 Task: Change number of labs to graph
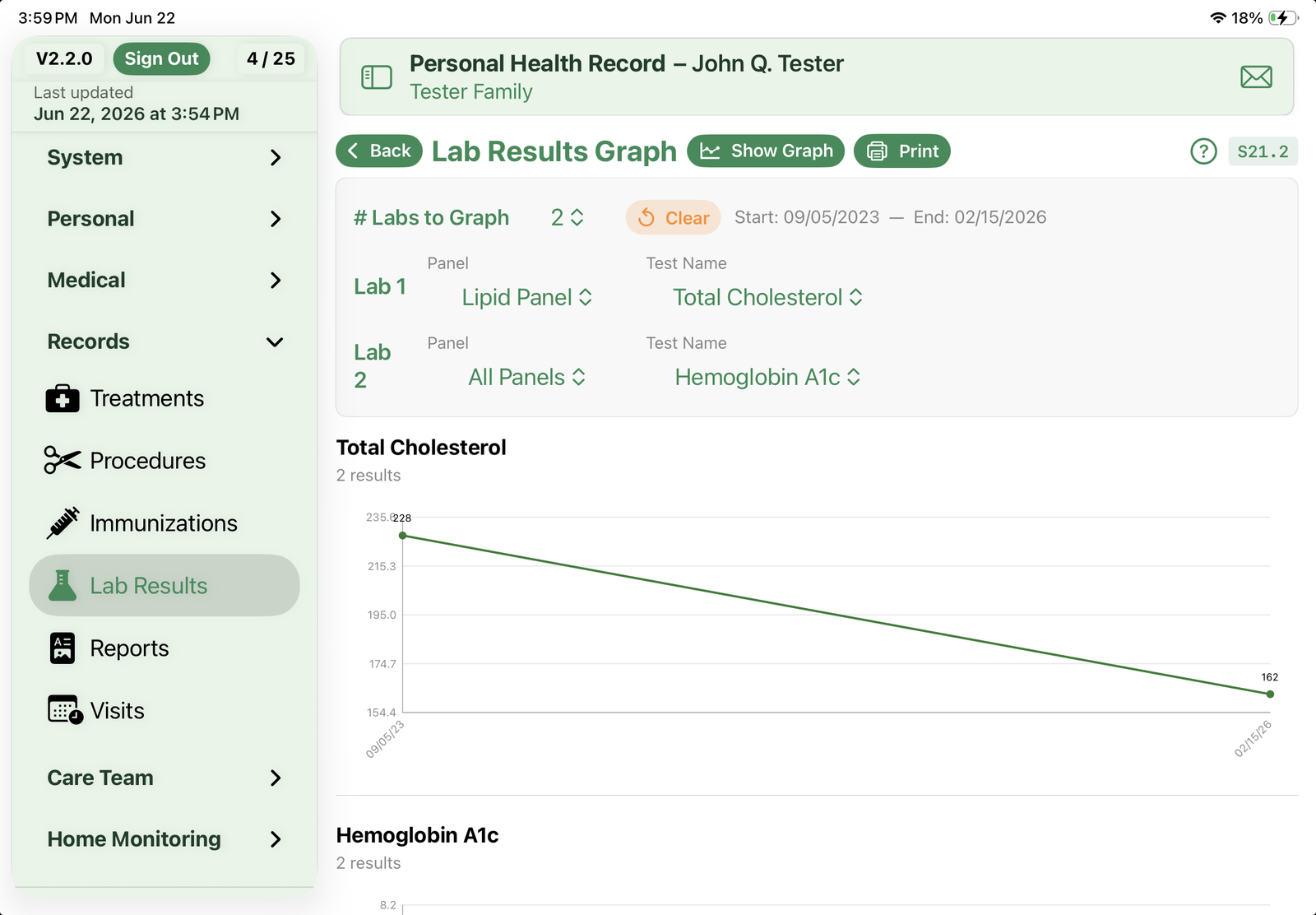[568, 217]
